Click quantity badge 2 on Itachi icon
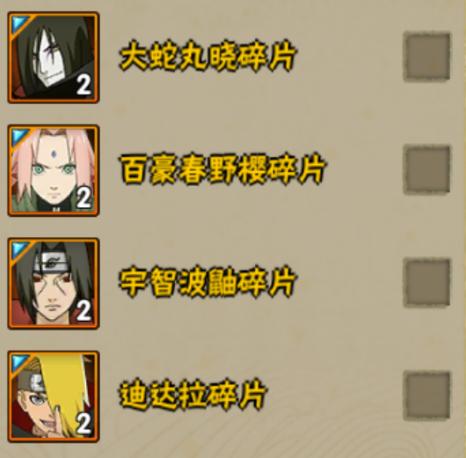 (84, 311)
